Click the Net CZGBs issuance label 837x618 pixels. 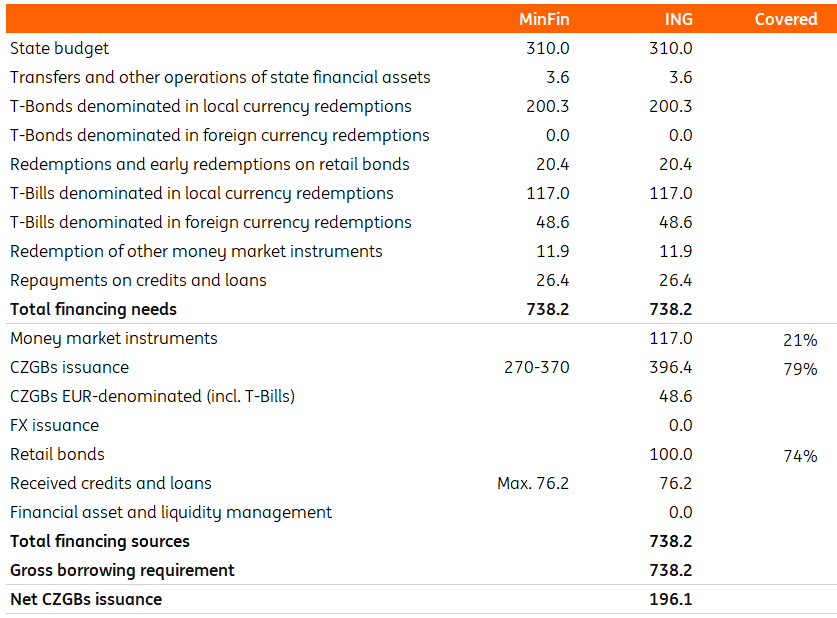86,599
